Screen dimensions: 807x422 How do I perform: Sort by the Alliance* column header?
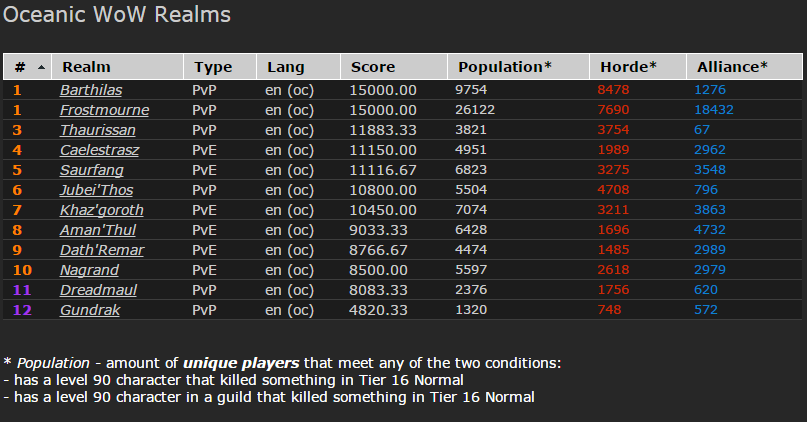click(x=745, y=67)
